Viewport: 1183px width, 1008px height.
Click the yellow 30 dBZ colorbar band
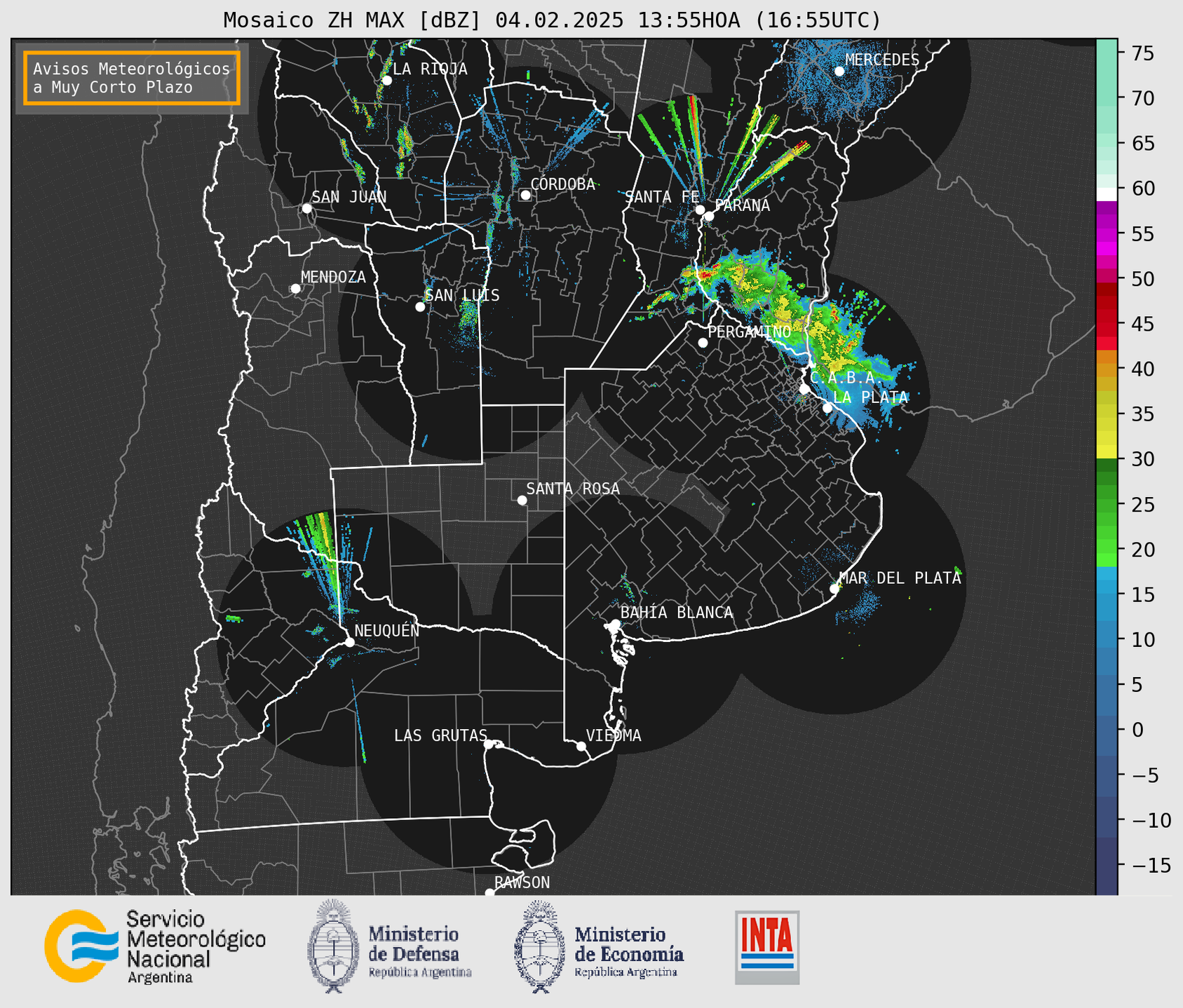point(1107,453)
